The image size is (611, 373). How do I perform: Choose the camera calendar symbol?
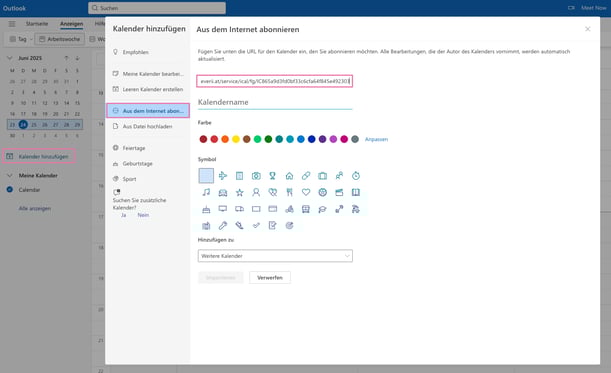[256, 176]
